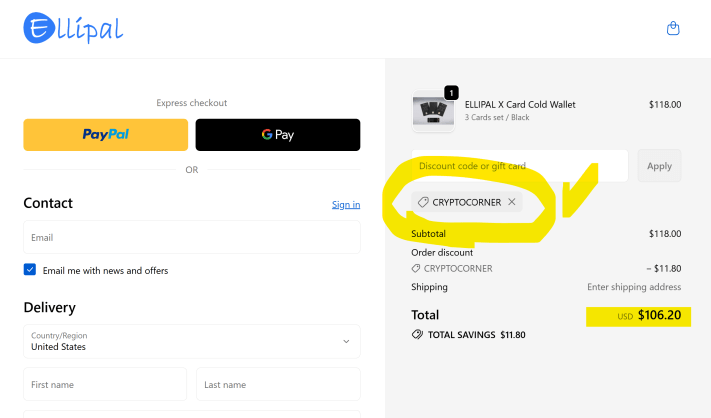Click the quantity badge on product image
The width and height of the screenshot is (711, 418).
pos(451,93)
